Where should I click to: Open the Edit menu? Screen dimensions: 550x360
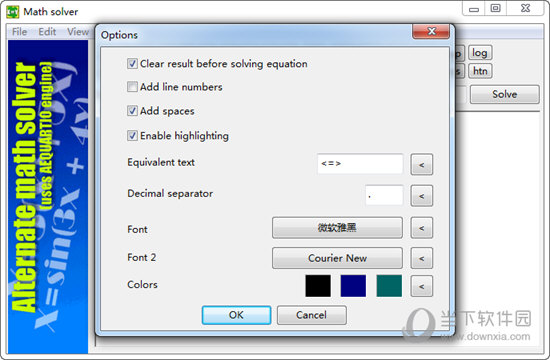(x=47, y=32)
